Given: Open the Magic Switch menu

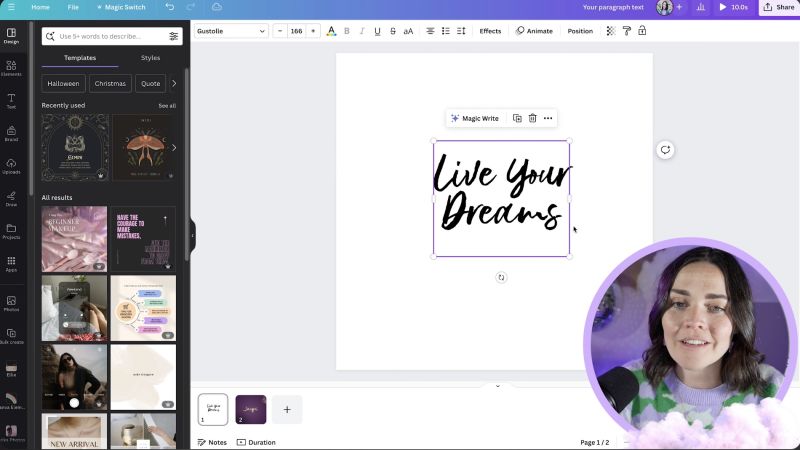Looking at the screenshot, I should 121,7.
